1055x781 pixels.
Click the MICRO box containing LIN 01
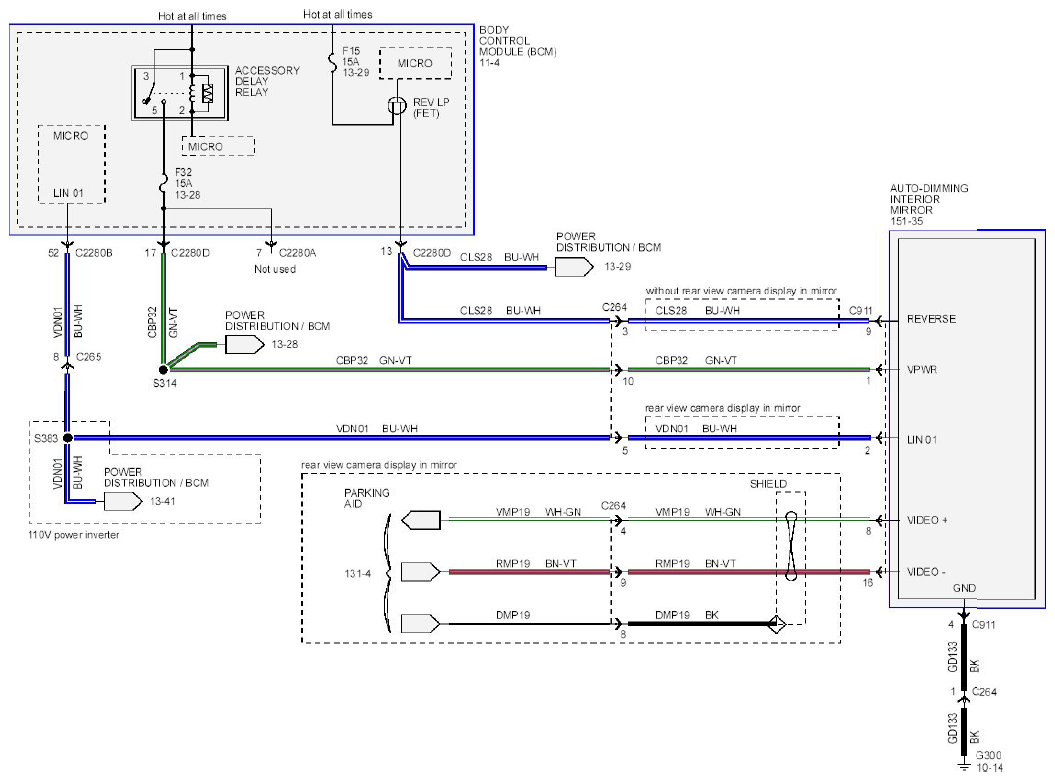coord(71,164)
